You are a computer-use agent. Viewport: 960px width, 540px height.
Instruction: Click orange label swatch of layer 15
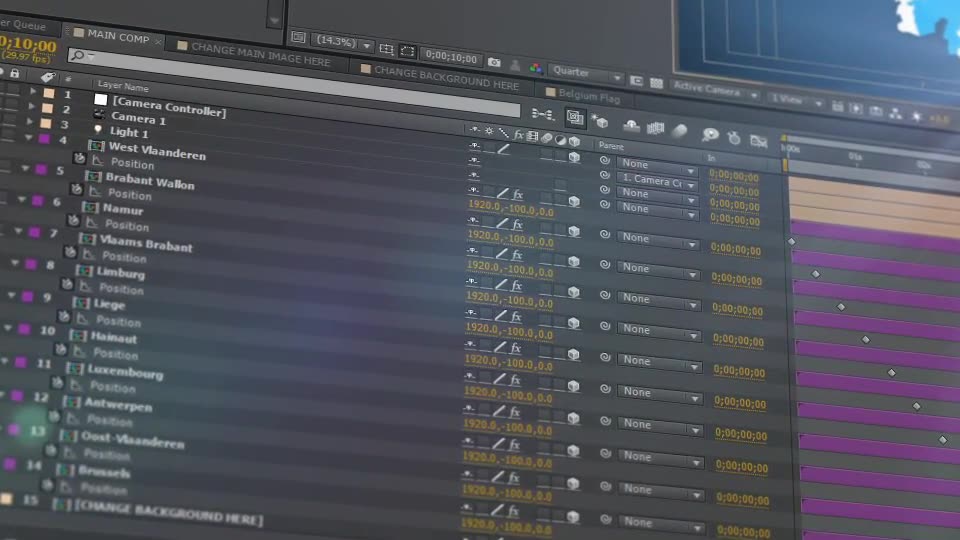[6, 498]
